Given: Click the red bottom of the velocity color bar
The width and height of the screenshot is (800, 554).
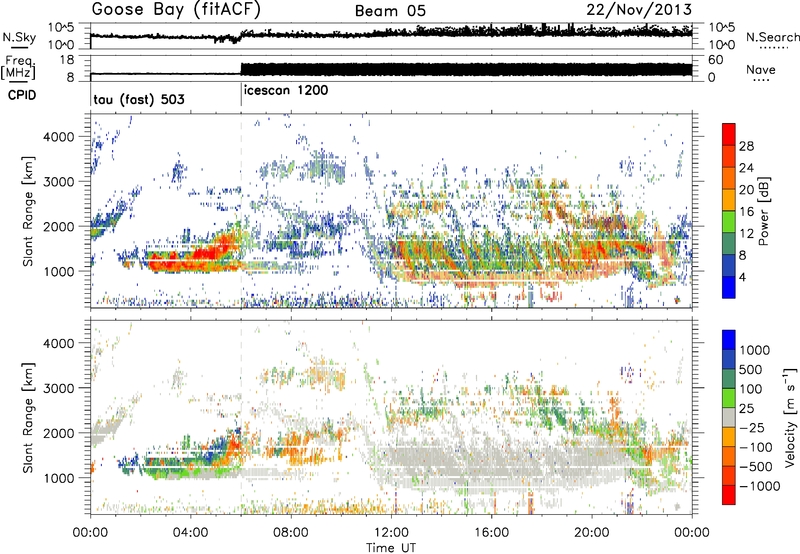Looking at the screenshot, I should pyautogui.click(x=729, y=495).
